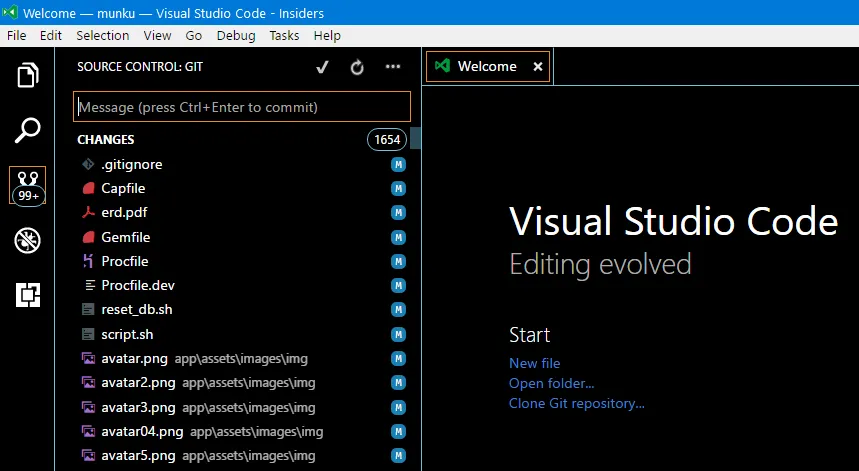Click the M status badge for Procfile.dev

click(x=398, y=285)
